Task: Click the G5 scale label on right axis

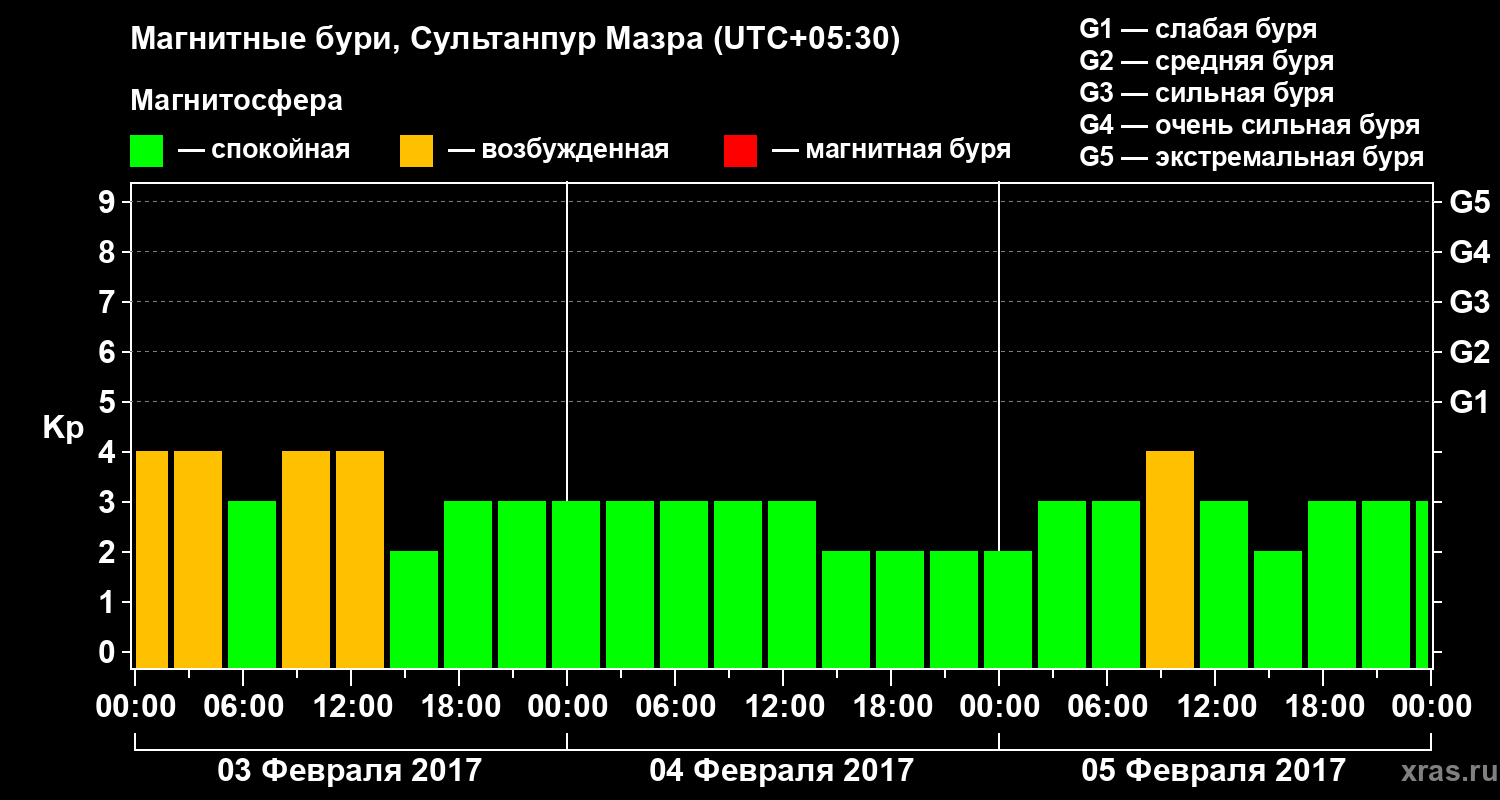Action: tap(1469, 203)
